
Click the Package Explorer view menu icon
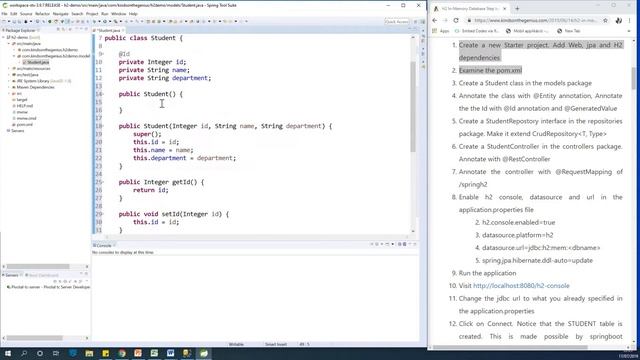pyautogui.click(x=76, y=29)
